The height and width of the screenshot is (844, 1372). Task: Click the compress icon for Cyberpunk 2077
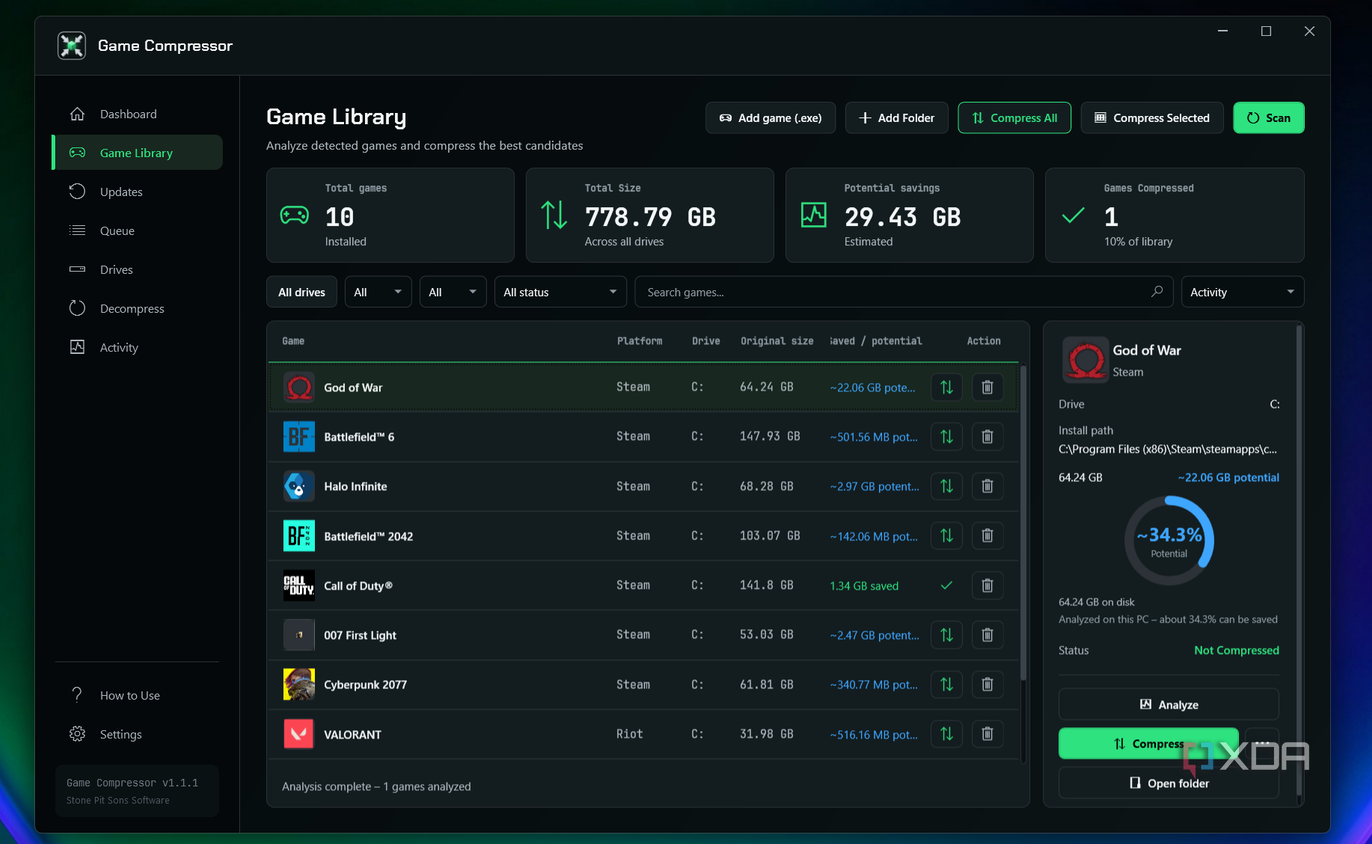[x=946, y=685]
